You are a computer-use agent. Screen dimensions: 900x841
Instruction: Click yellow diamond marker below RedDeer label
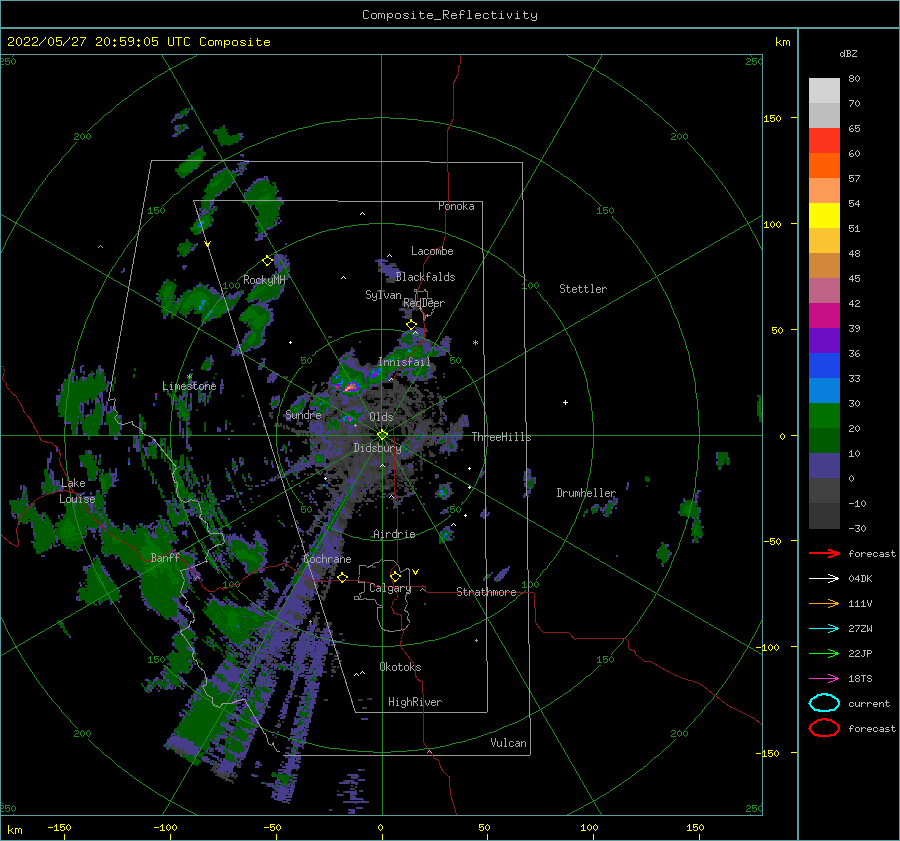[x=411, y=325]
